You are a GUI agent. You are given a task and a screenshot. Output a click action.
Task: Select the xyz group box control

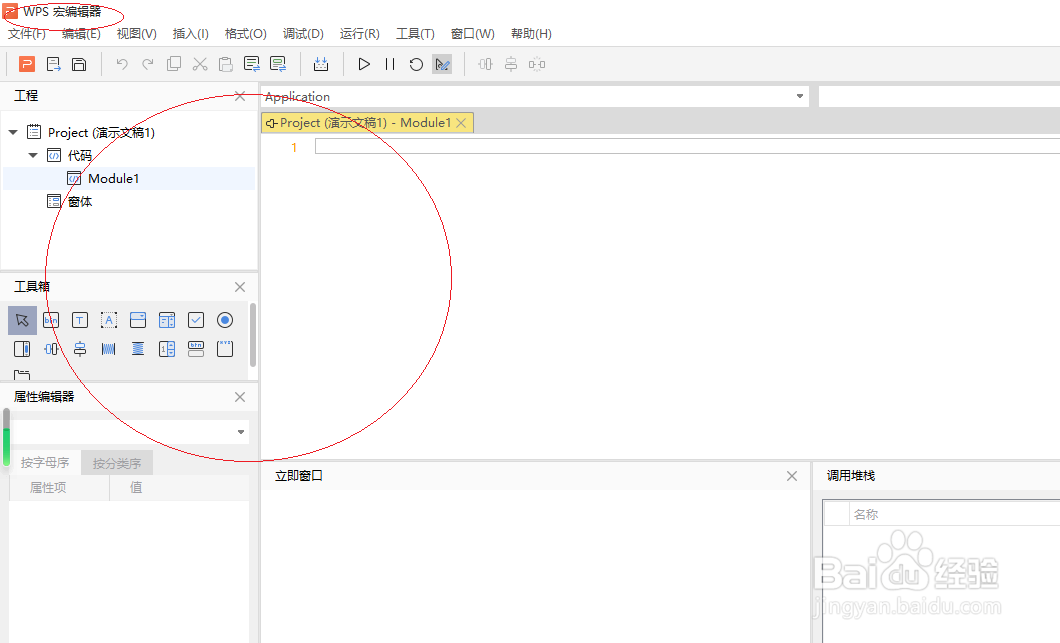pyautogui.click(x=225, y=349)
